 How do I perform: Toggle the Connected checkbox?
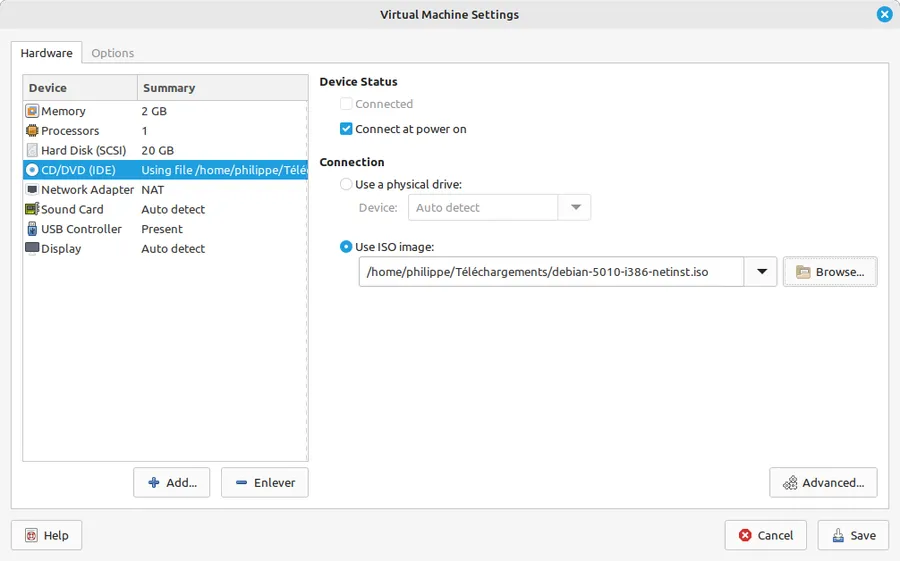[x=346, y=104]
